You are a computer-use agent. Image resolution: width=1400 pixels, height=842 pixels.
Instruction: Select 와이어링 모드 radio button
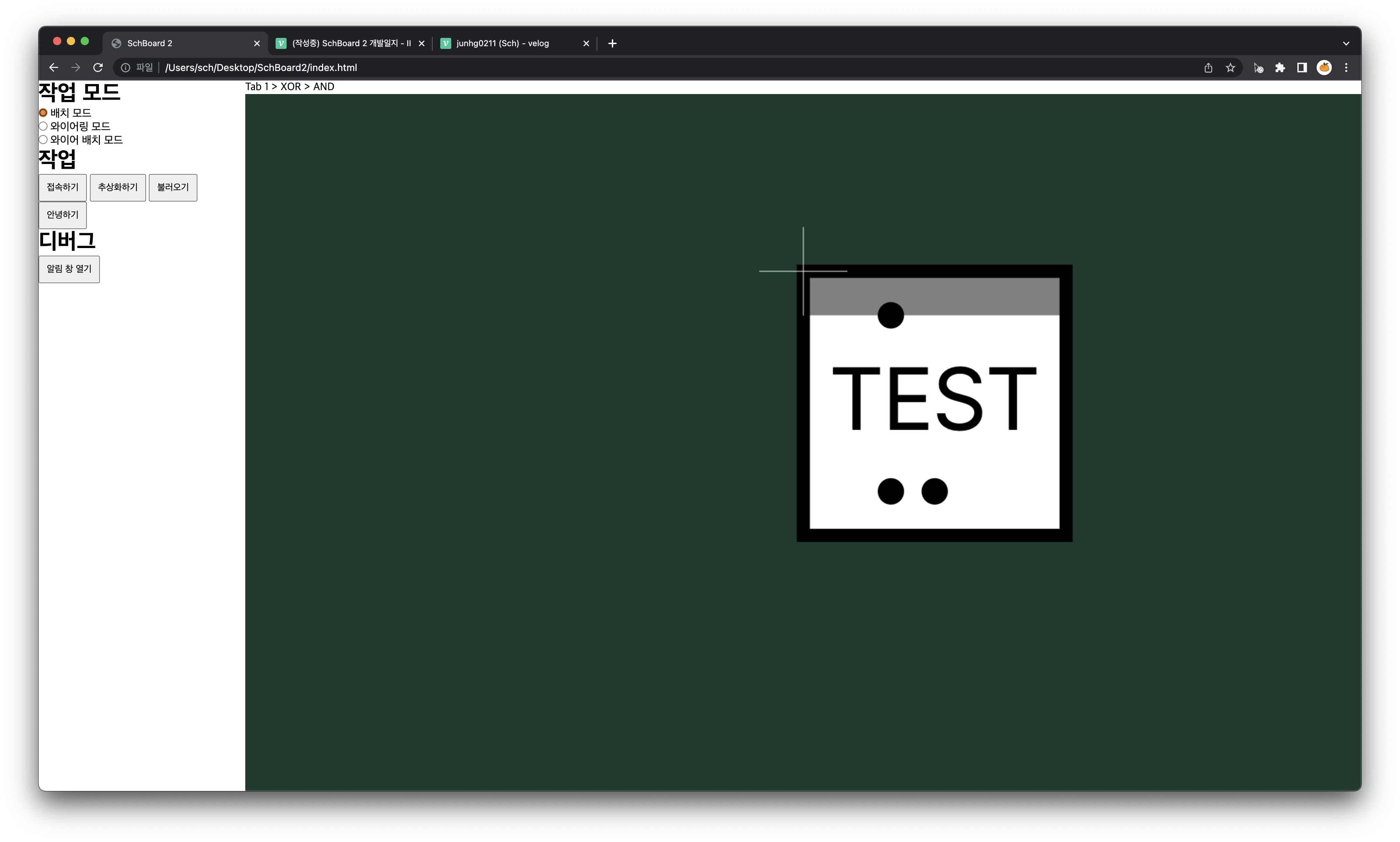coord(43,126)
